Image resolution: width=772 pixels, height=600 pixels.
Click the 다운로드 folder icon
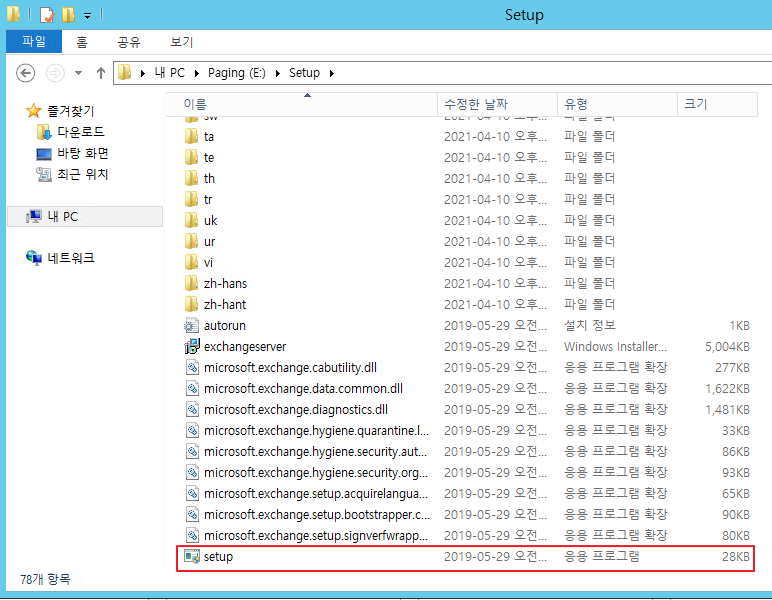44,132
